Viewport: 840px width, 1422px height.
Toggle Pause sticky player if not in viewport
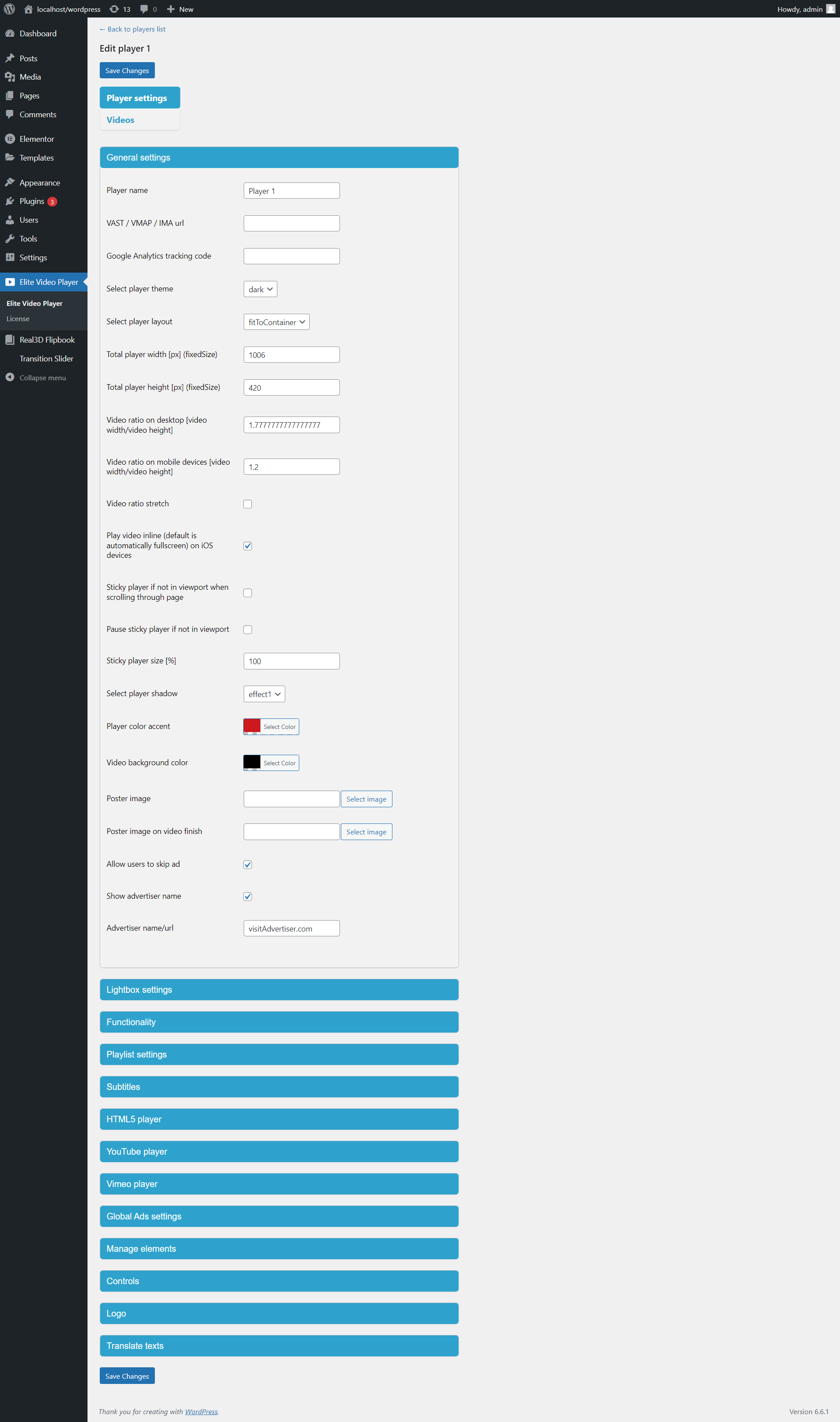[x=247, y=630]
